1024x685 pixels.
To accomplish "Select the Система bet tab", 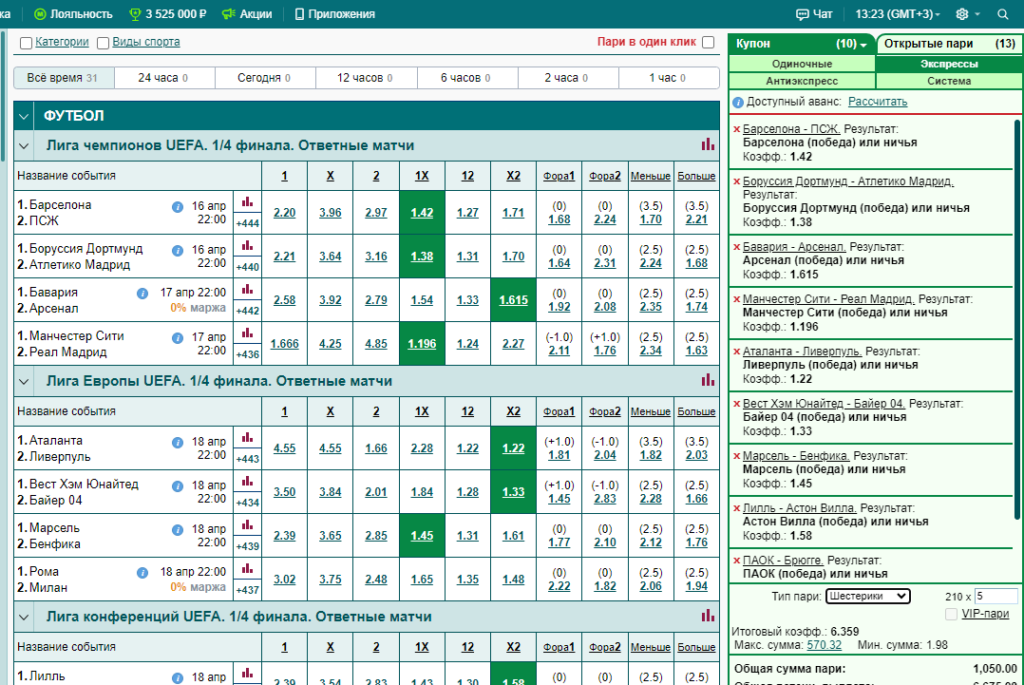I will coord(949,81).
